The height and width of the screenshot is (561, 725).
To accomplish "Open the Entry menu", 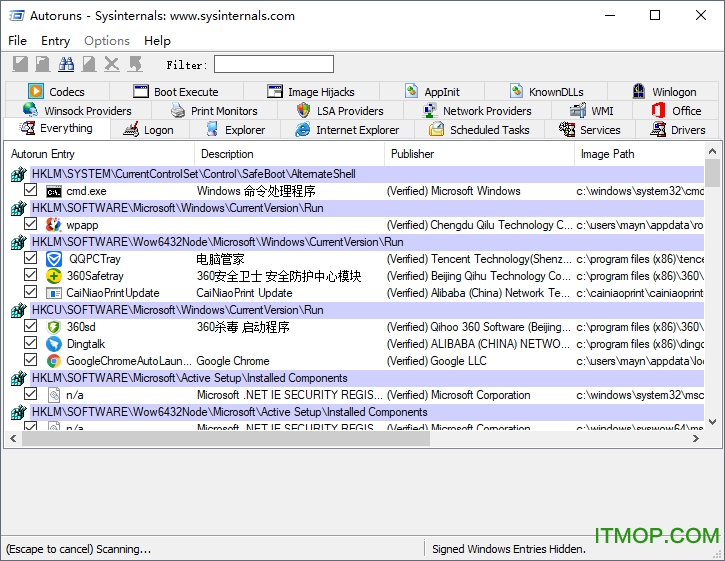I will click(x=55, y=41).
